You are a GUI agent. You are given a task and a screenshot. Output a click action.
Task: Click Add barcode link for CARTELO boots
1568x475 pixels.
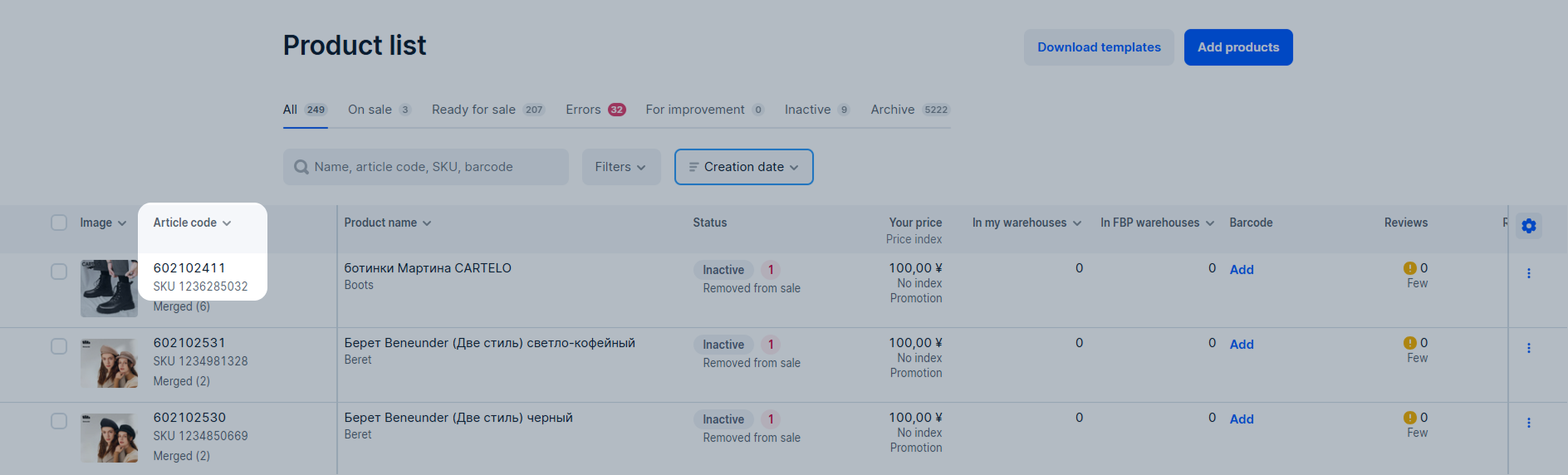click(x=1242, y=270)
